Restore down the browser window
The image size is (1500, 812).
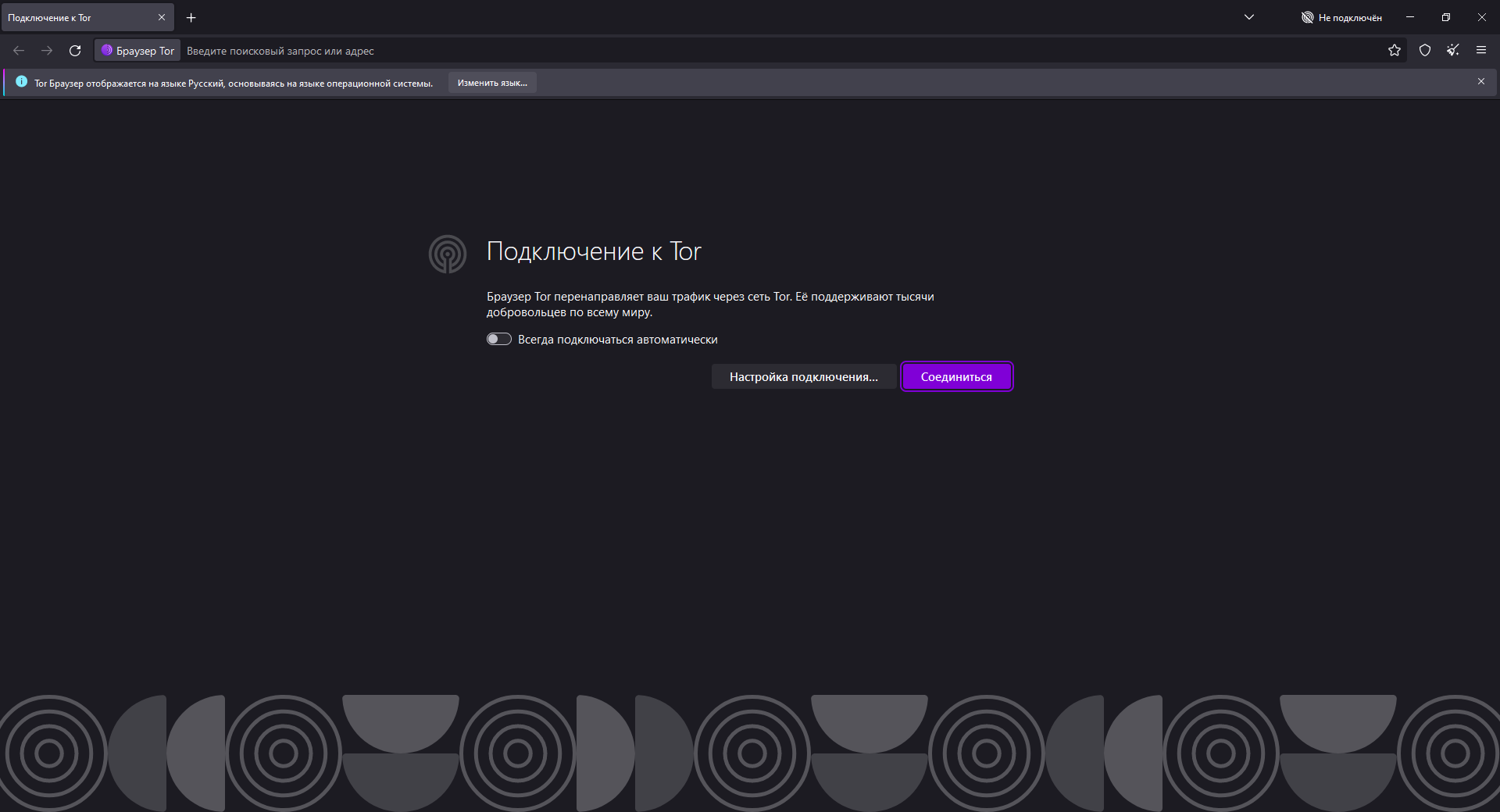[x=1446, y=17]
